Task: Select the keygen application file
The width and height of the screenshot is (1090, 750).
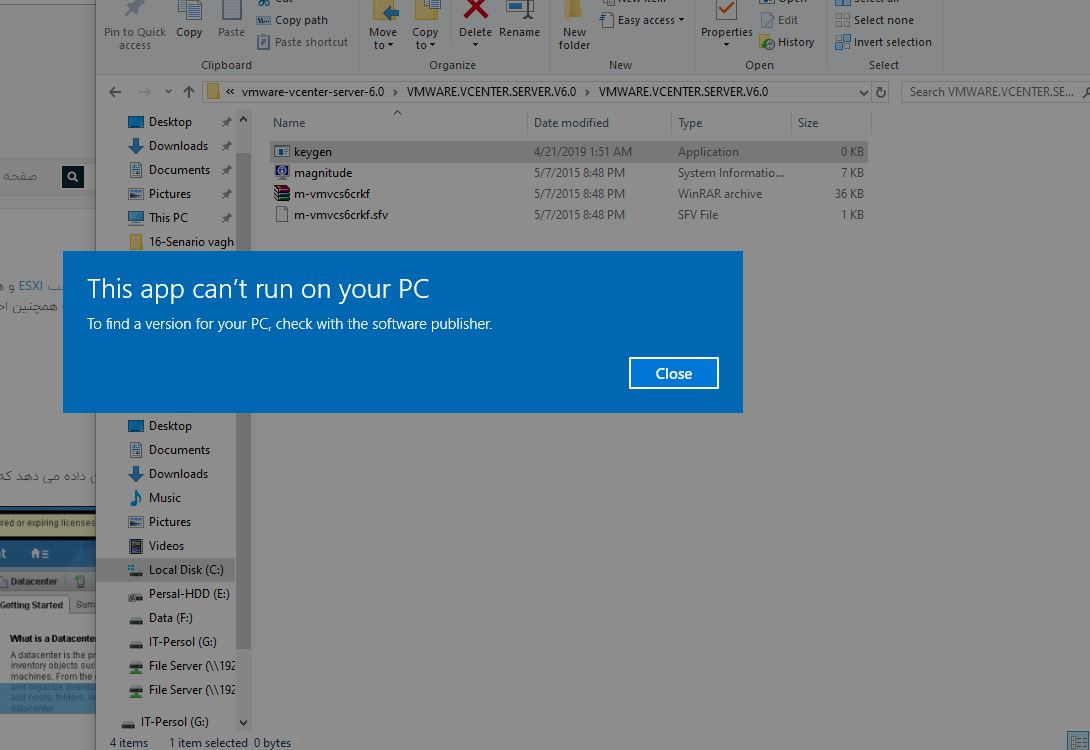Action: tap(313, 152)
